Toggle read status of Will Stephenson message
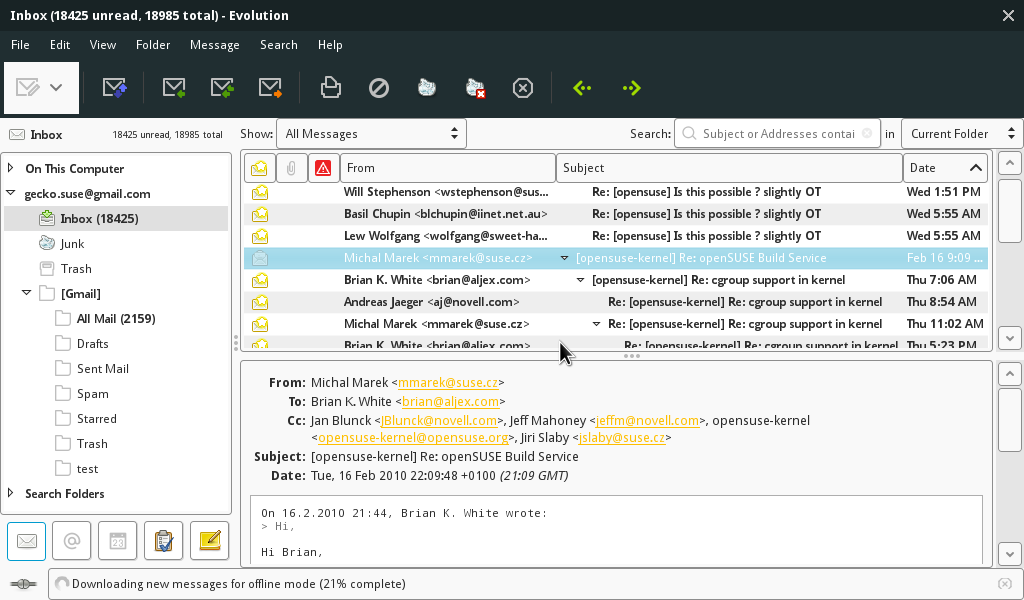 [260, 192]
